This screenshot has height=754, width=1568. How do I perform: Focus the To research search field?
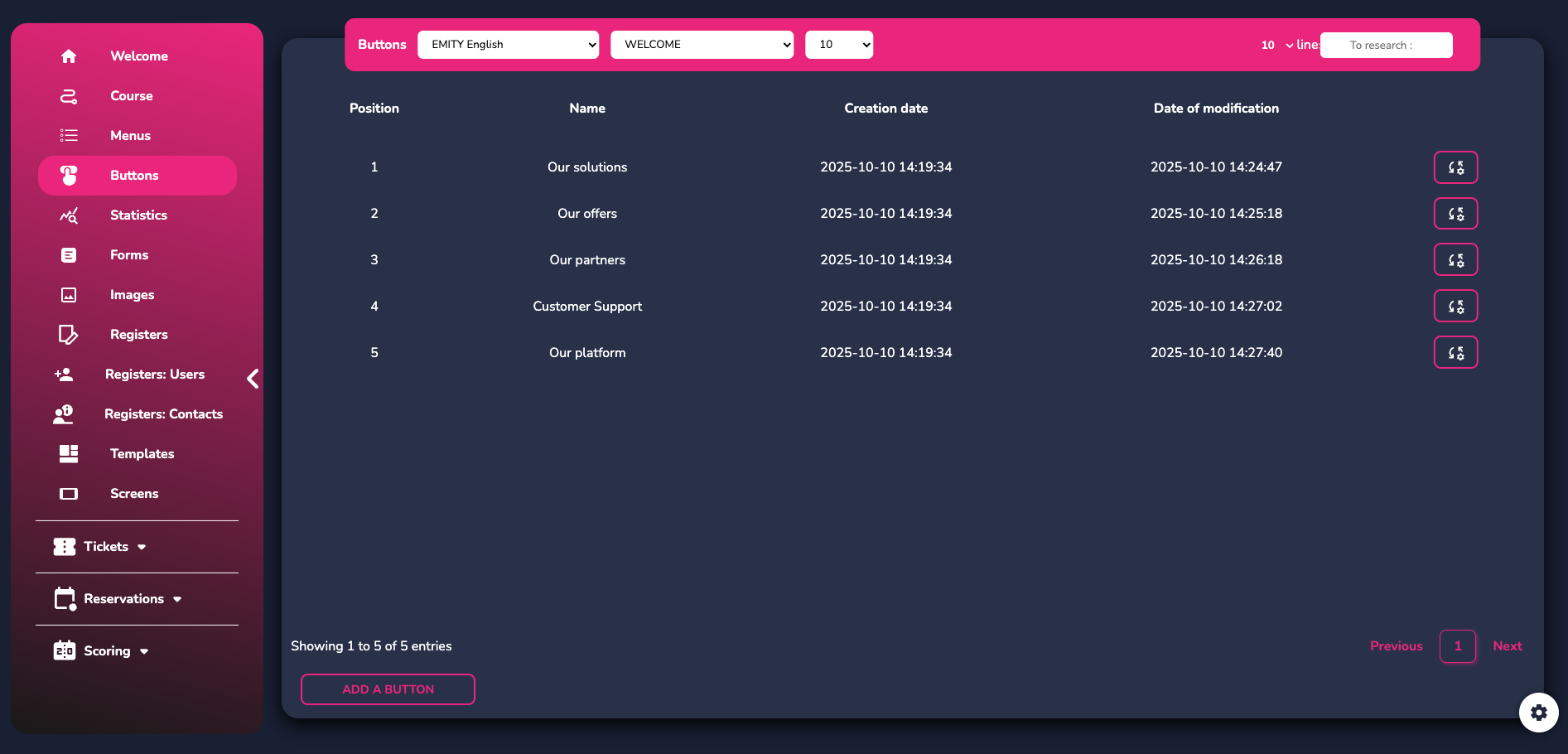pyautogui.click(x=1386, y=46)
